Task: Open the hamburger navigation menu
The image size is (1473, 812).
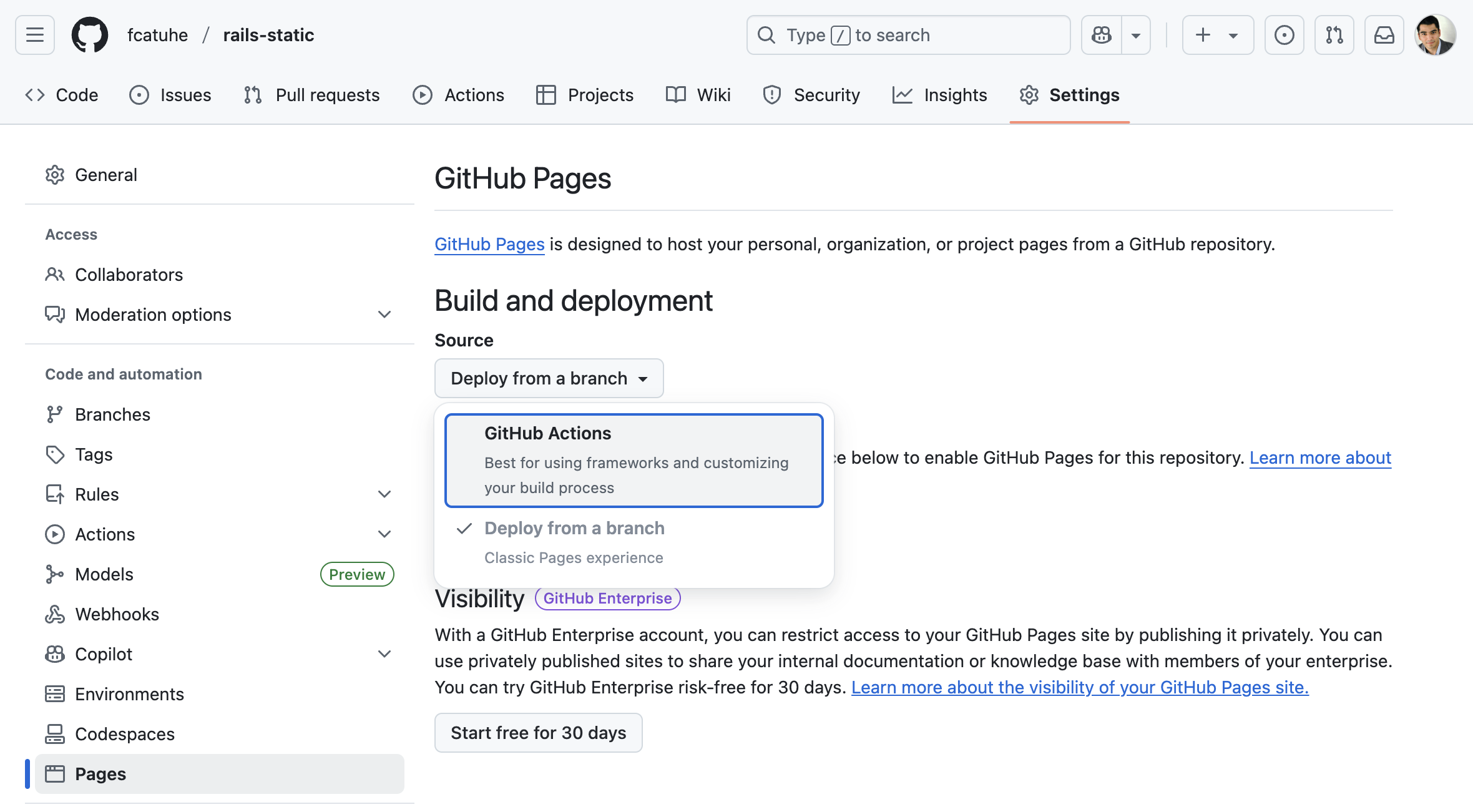Action: point(35,35)
